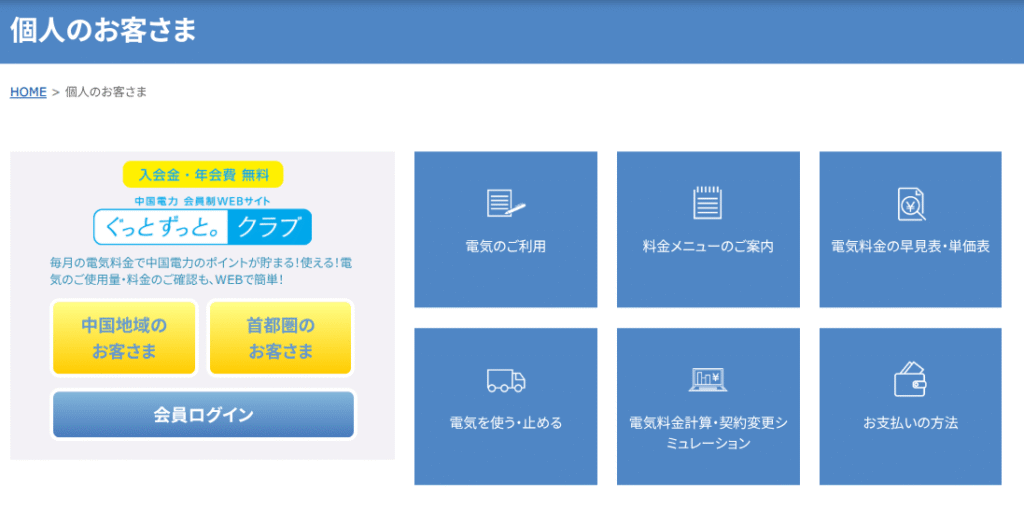Image resolution: width=1024 pixels, height=511 pixels.
Task: Open 電気料金の早見表・単価表 text link
Action: click(910, 246)
